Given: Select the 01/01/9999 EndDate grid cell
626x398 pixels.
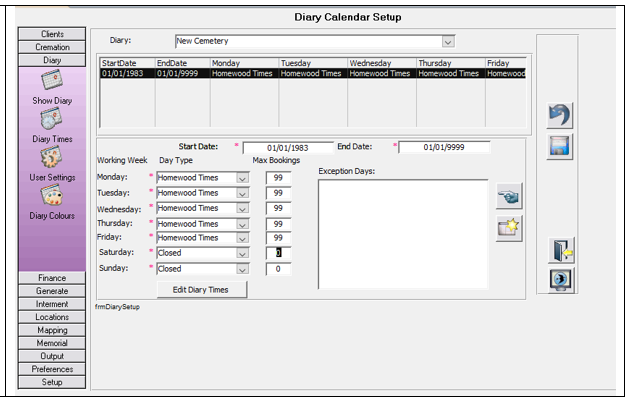Looking at the screenshot, I should click(x=182, y=73).
